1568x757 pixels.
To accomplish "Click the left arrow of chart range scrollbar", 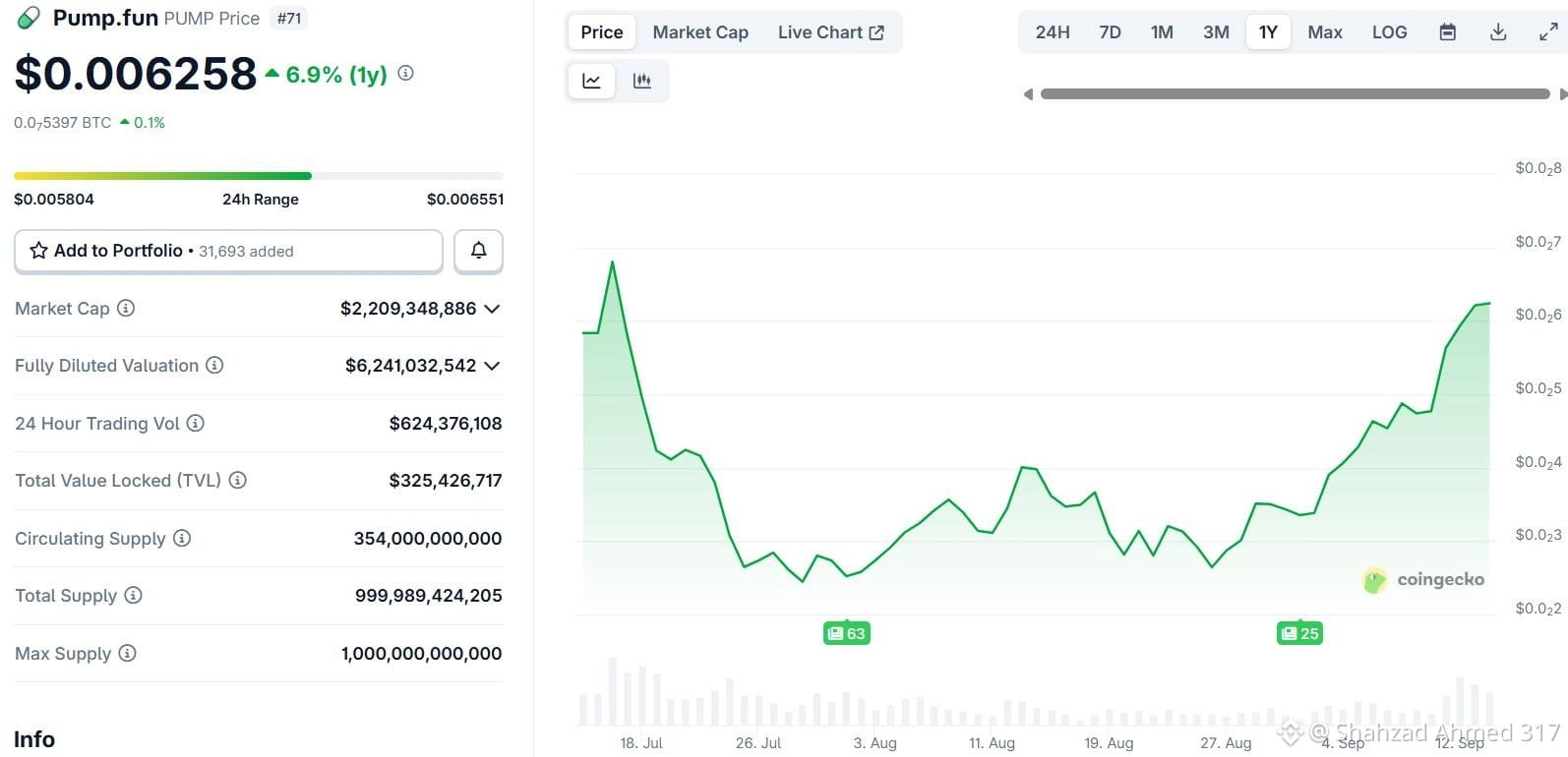I will 1028,94.
